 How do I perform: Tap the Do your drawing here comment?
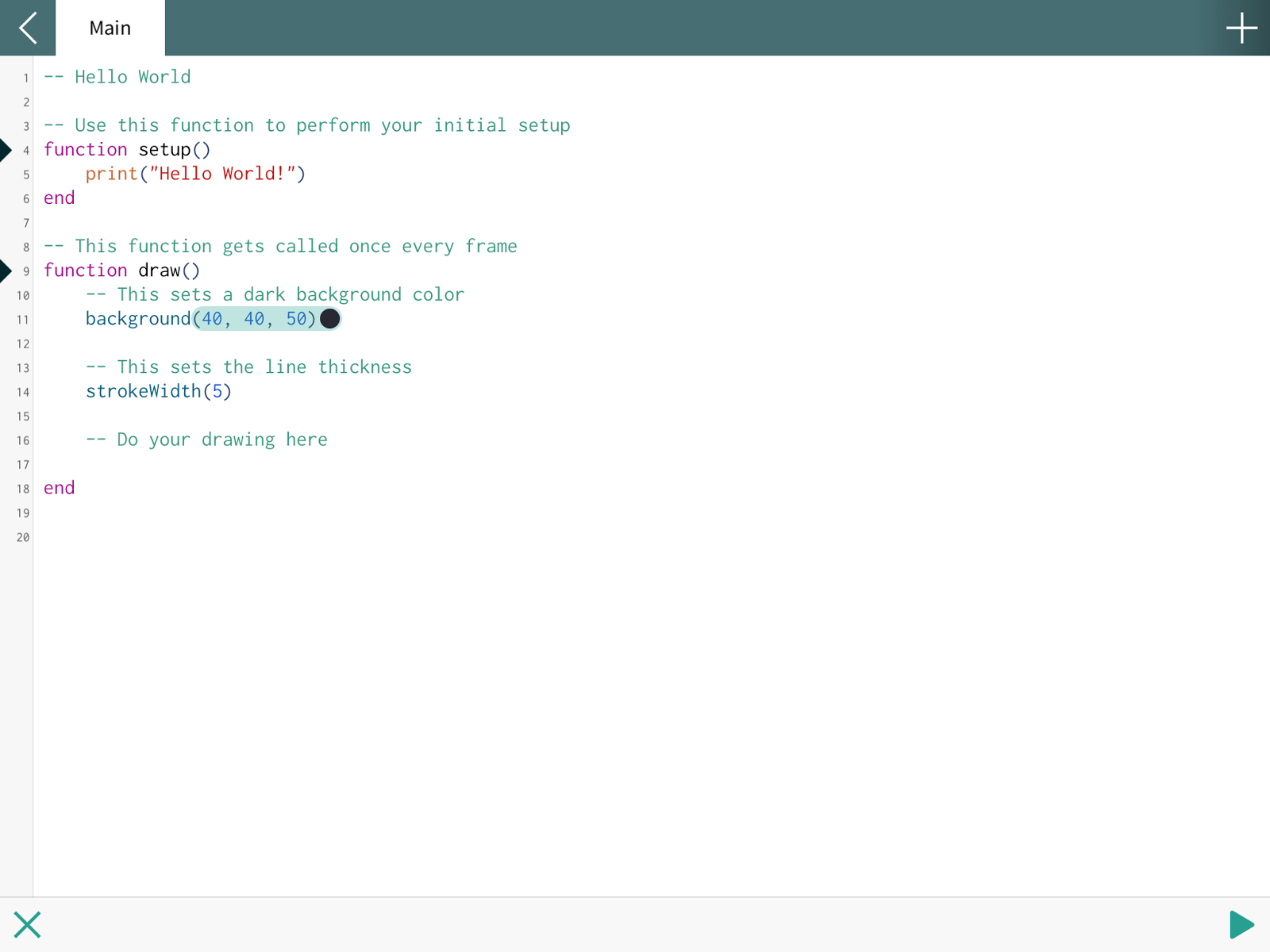pos(206,439)
